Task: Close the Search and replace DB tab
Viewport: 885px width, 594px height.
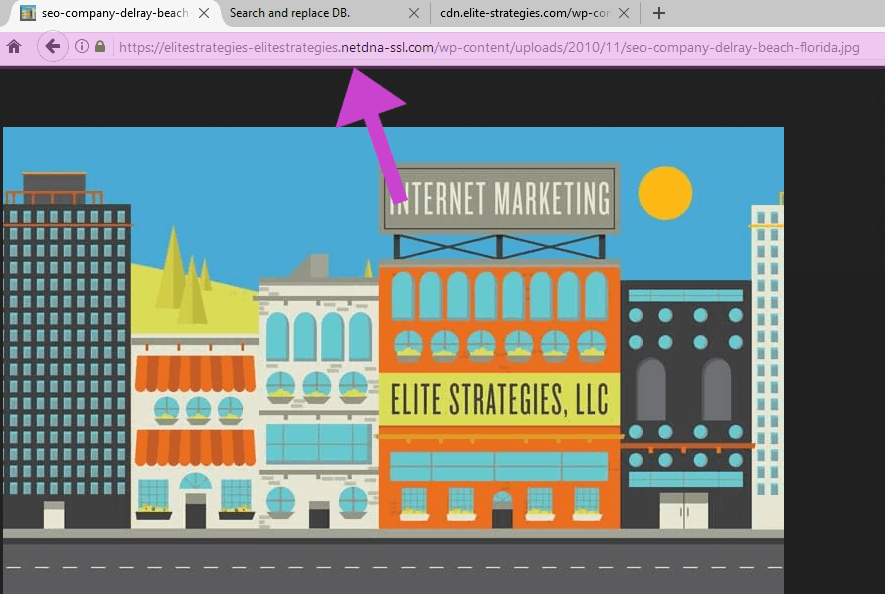Action: [x=414, y=13]
